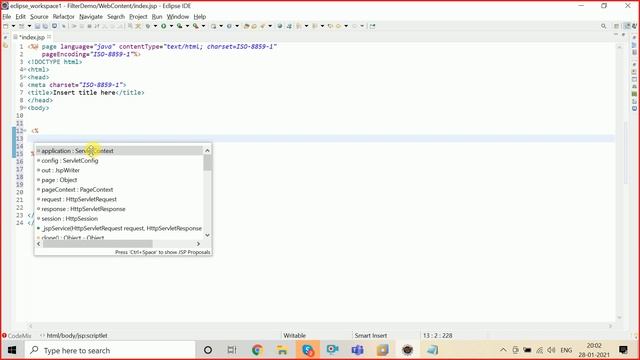Select 'session : HttpSession' proposal
640x360 pixels.
coord(119,219)
